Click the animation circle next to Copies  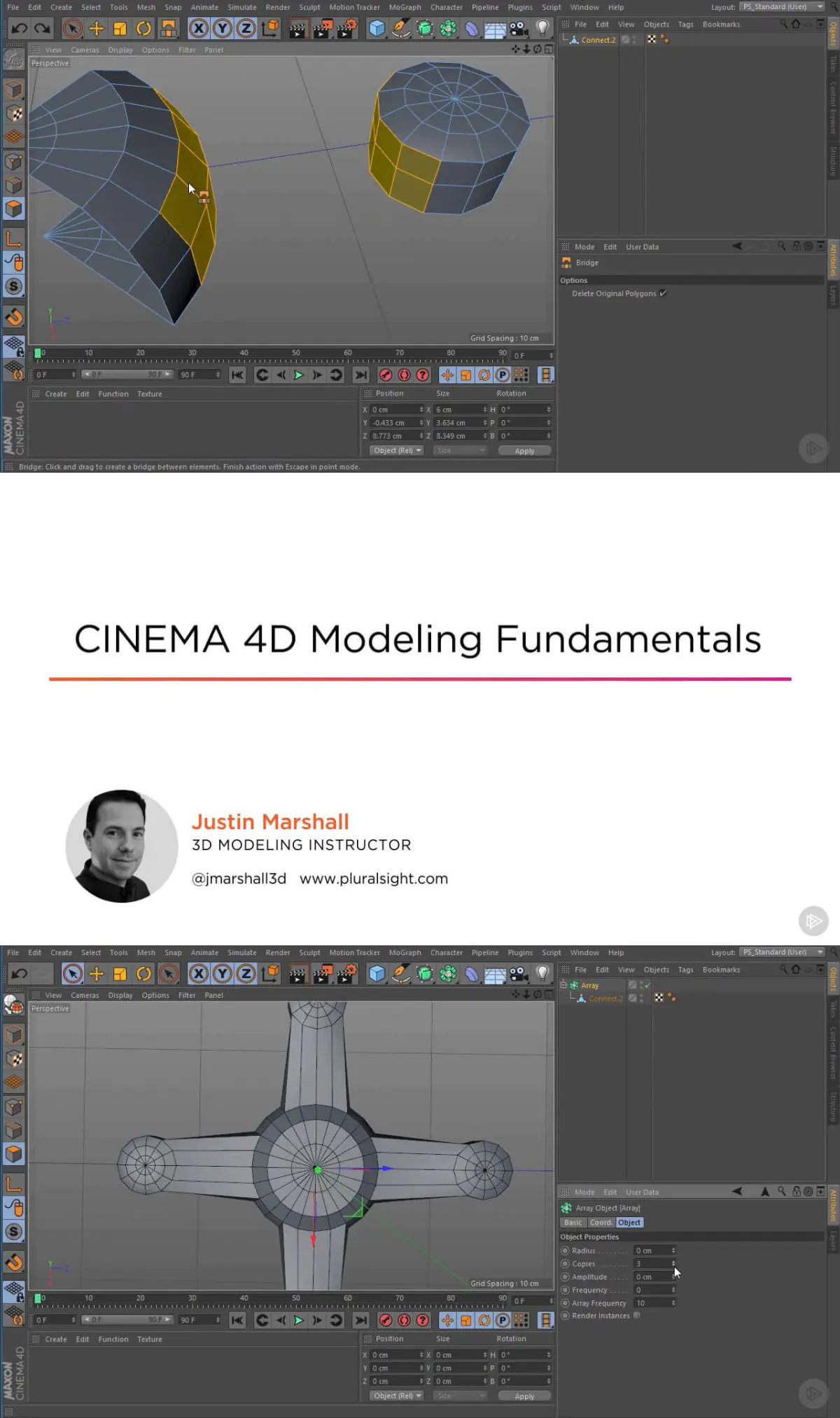565,1263
